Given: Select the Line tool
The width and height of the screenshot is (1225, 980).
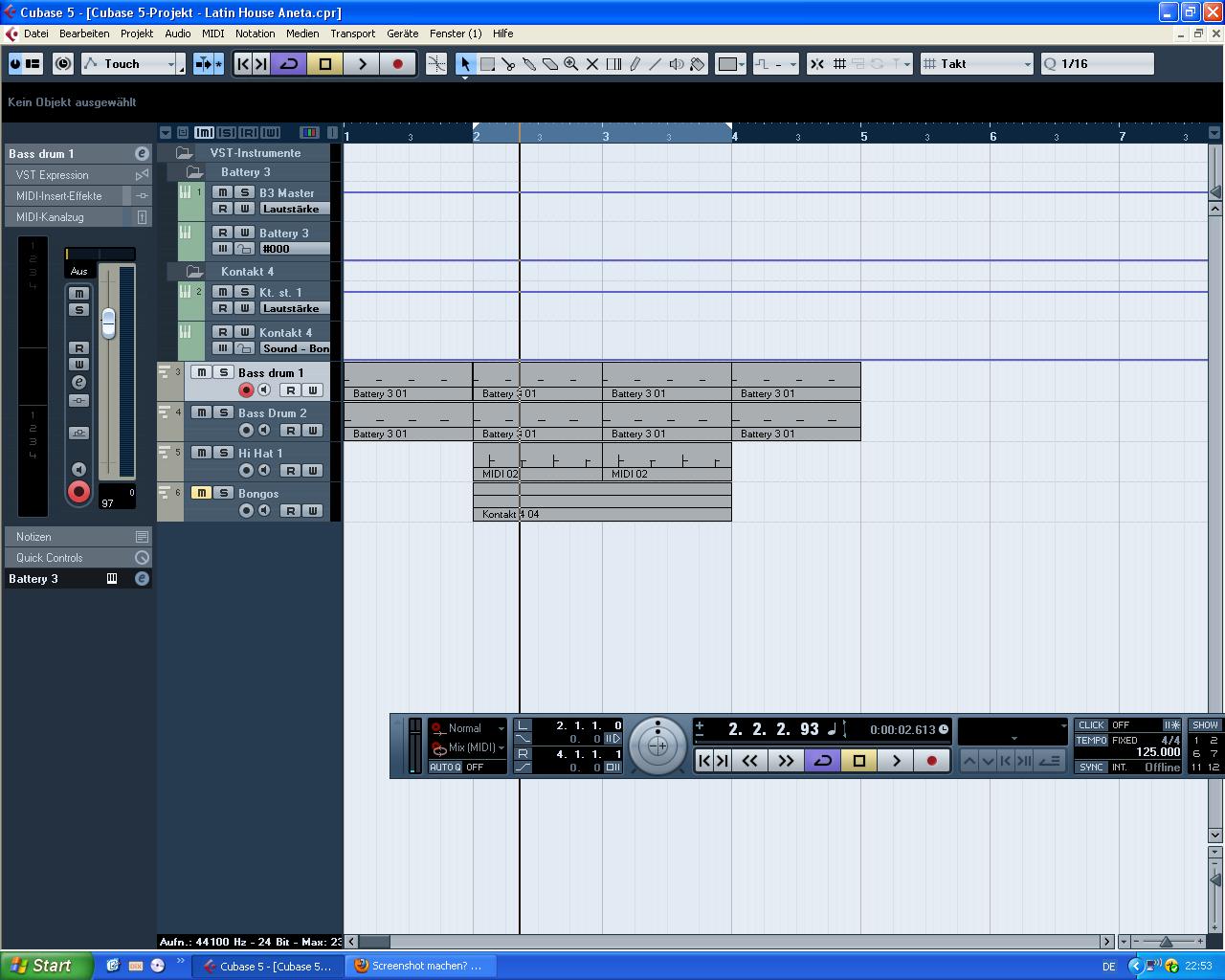Looking at the screenshot, I should point(656,64).
